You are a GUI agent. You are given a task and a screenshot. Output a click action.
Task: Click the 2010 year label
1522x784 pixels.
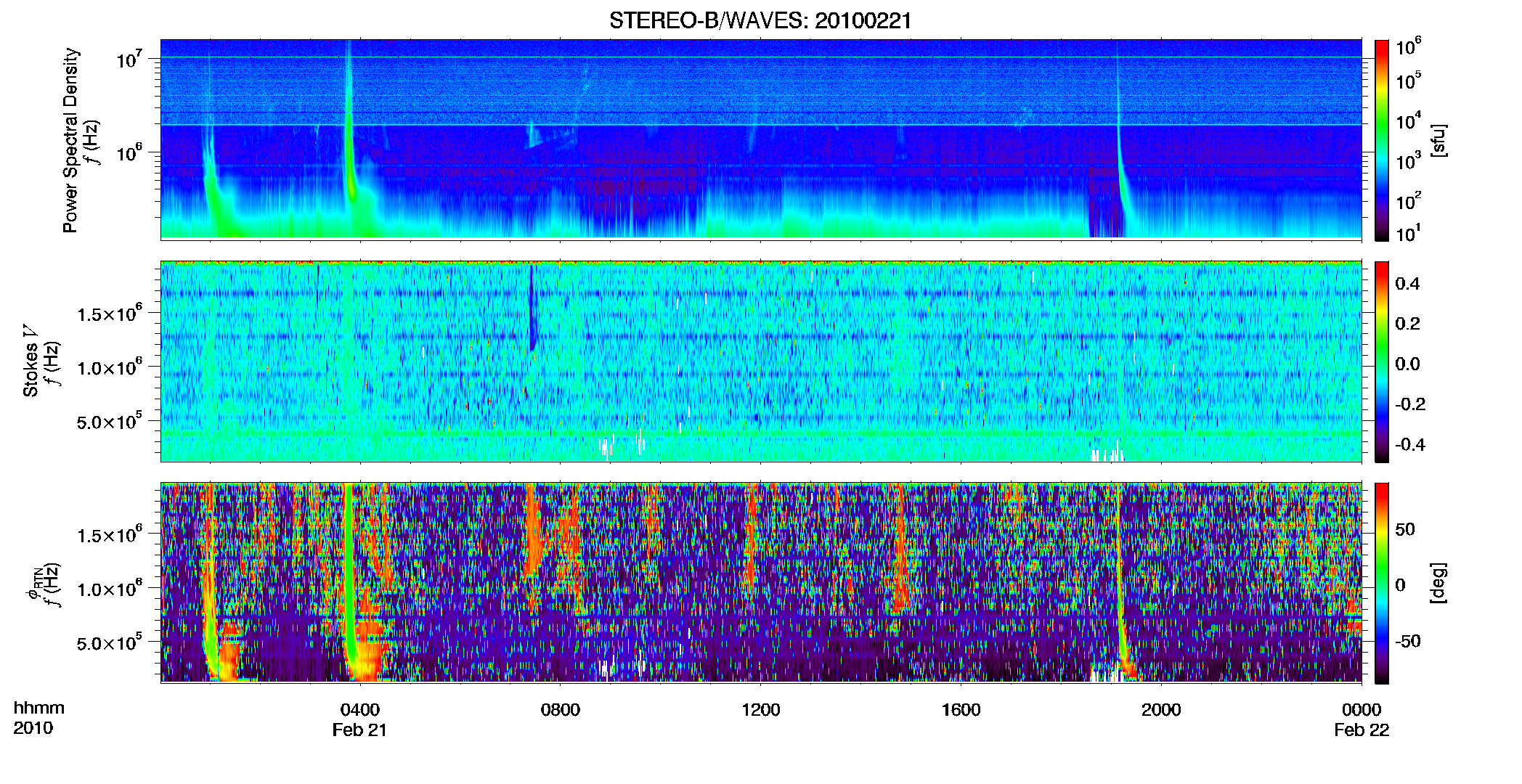point(33,728)
